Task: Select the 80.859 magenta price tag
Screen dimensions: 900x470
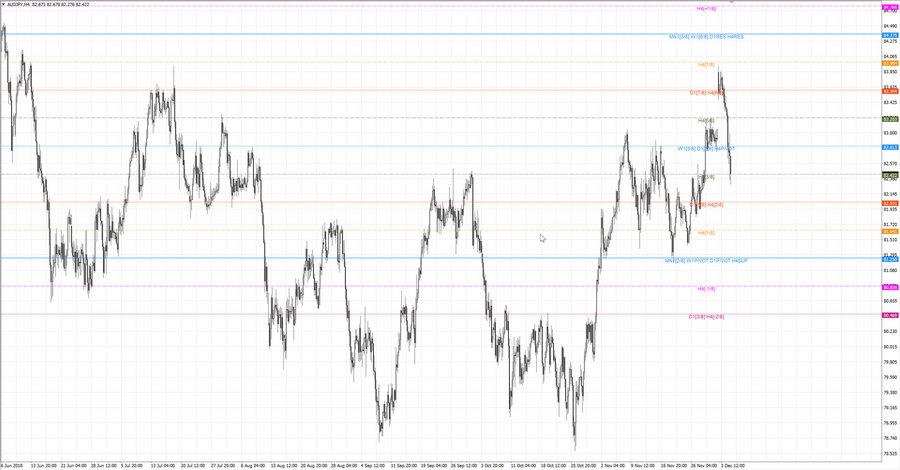Action: click(x=890, y=288)
